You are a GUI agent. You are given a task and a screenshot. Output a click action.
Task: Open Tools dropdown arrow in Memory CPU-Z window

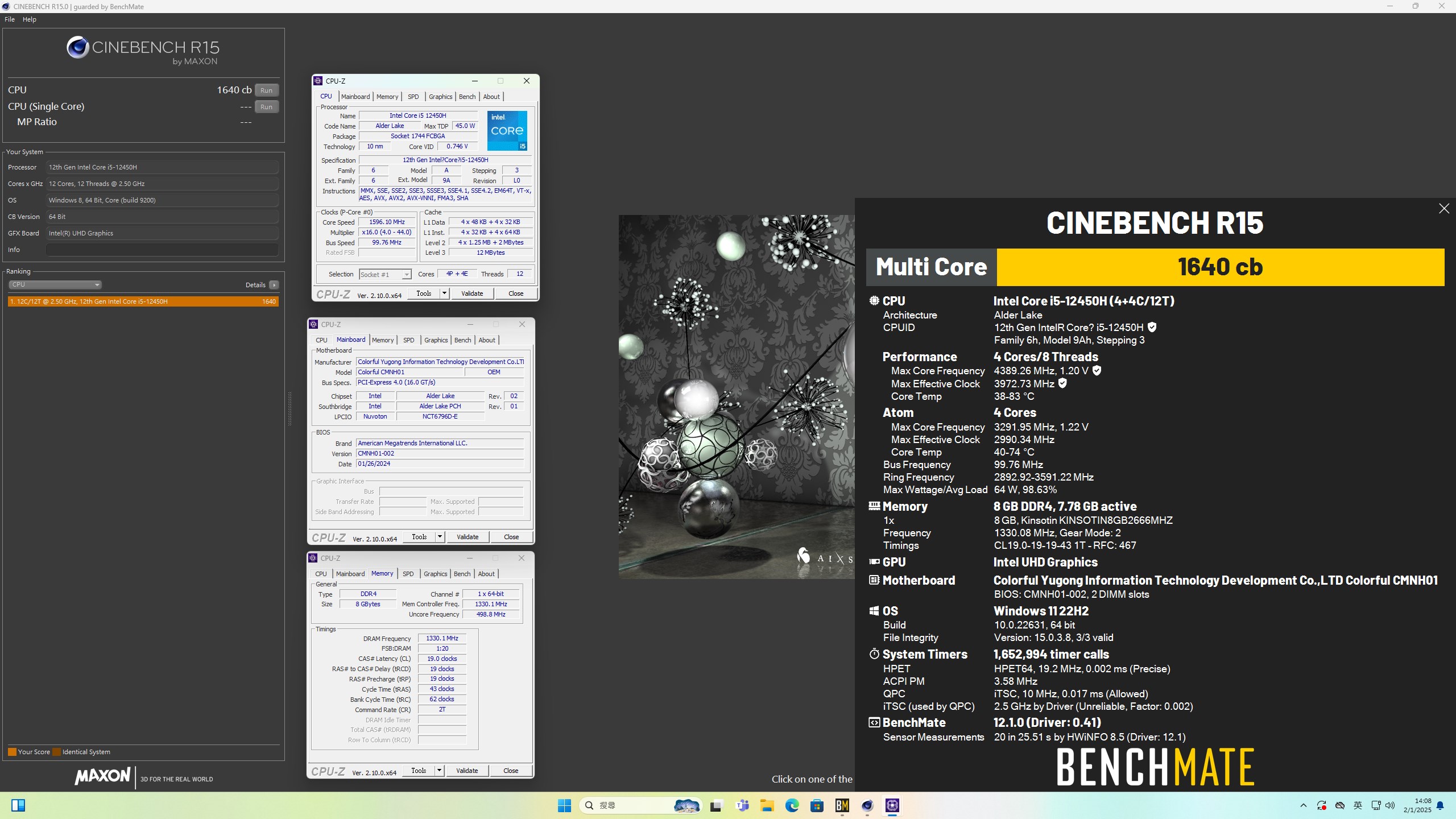(x=440, y=771)
